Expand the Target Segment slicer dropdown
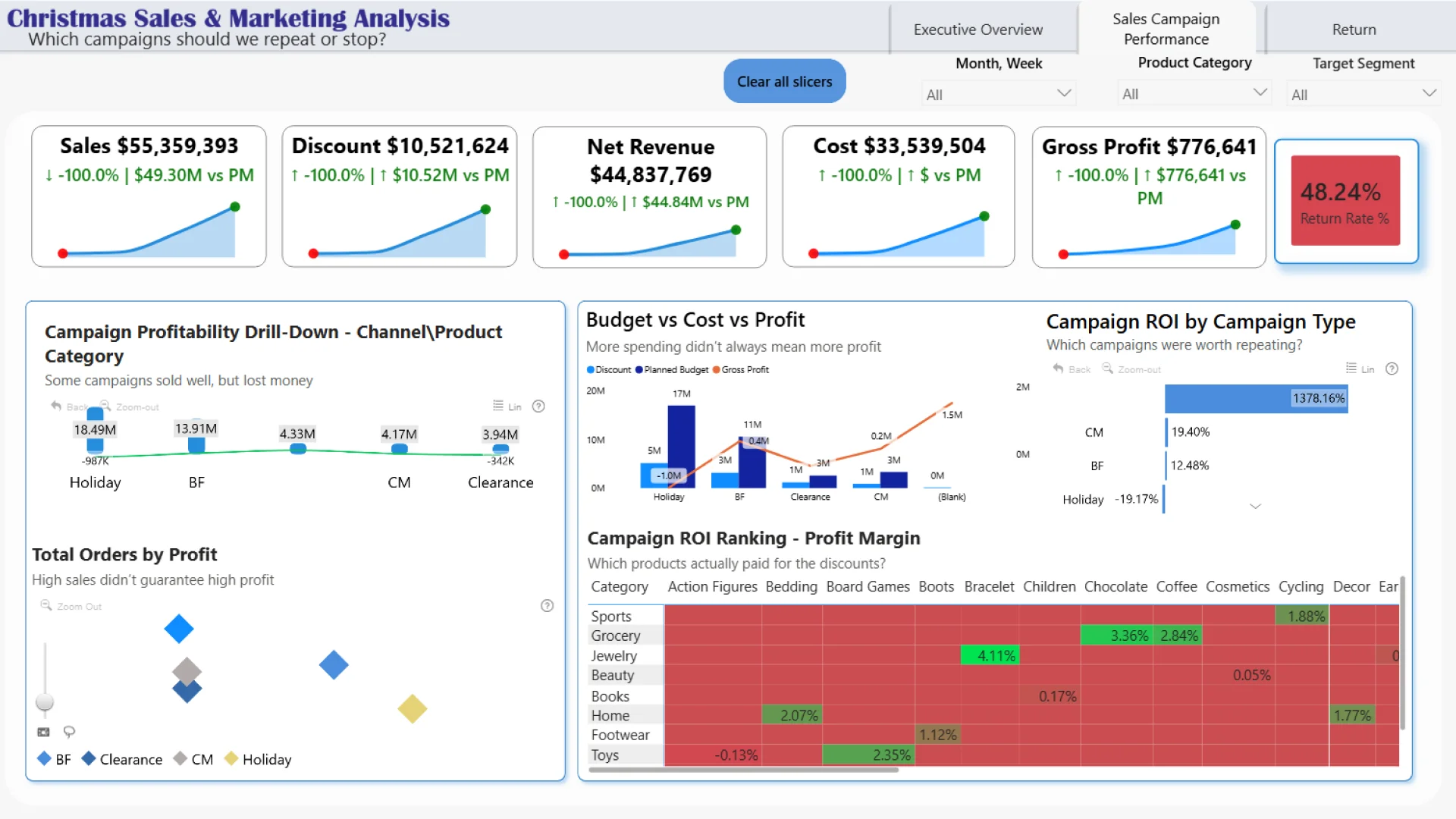 click(1429, 93)
